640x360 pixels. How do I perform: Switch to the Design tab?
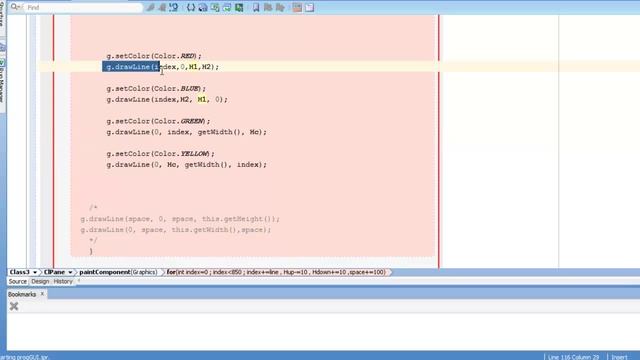40,281
